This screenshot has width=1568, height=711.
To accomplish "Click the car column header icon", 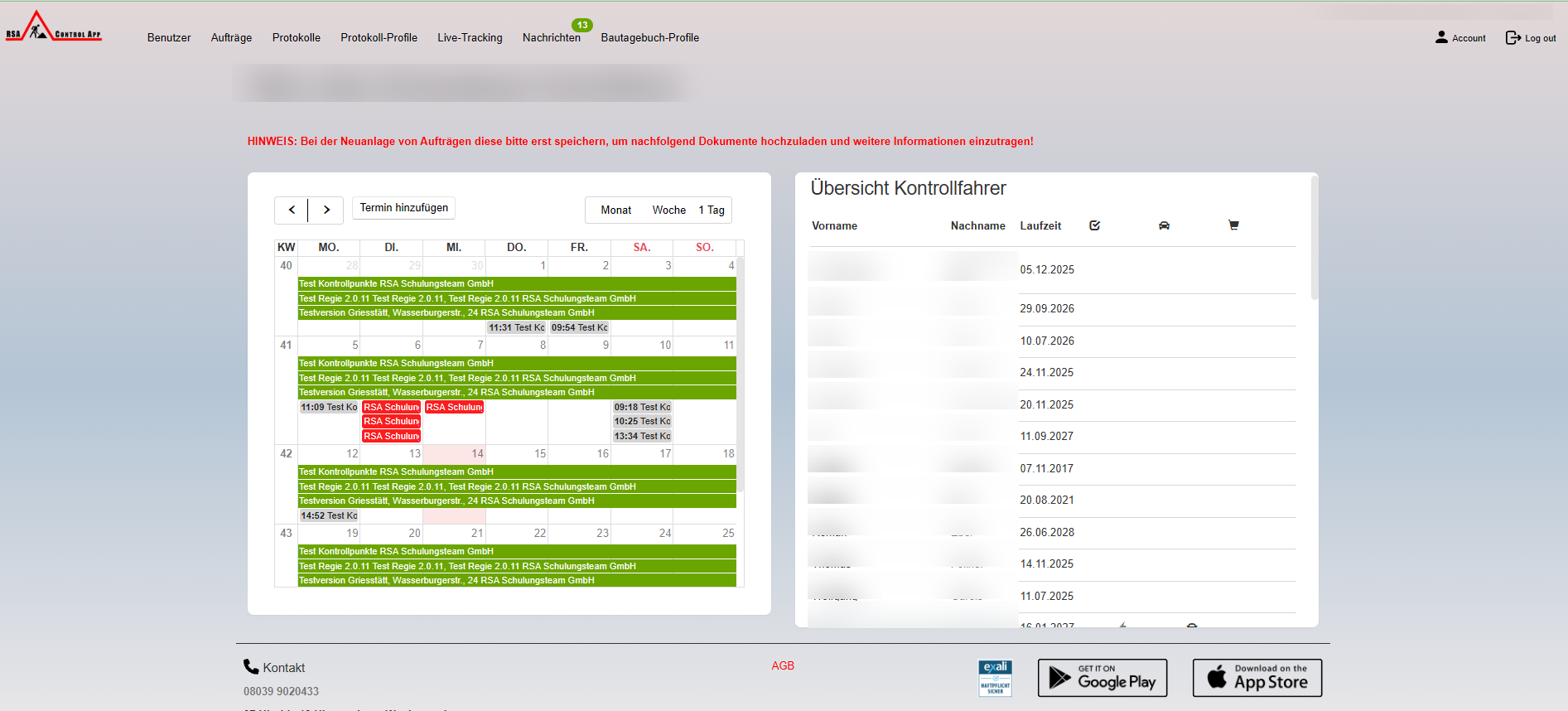I will (x=1164, y=225).
